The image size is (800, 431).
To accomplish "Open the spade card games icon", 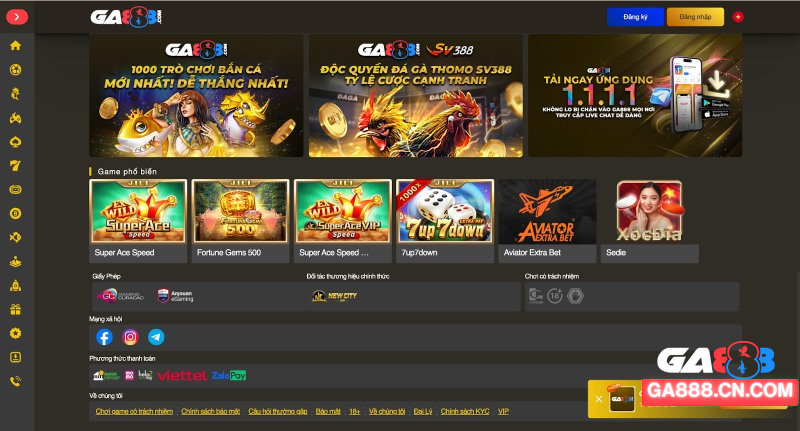I will click(x=15, y=142).
